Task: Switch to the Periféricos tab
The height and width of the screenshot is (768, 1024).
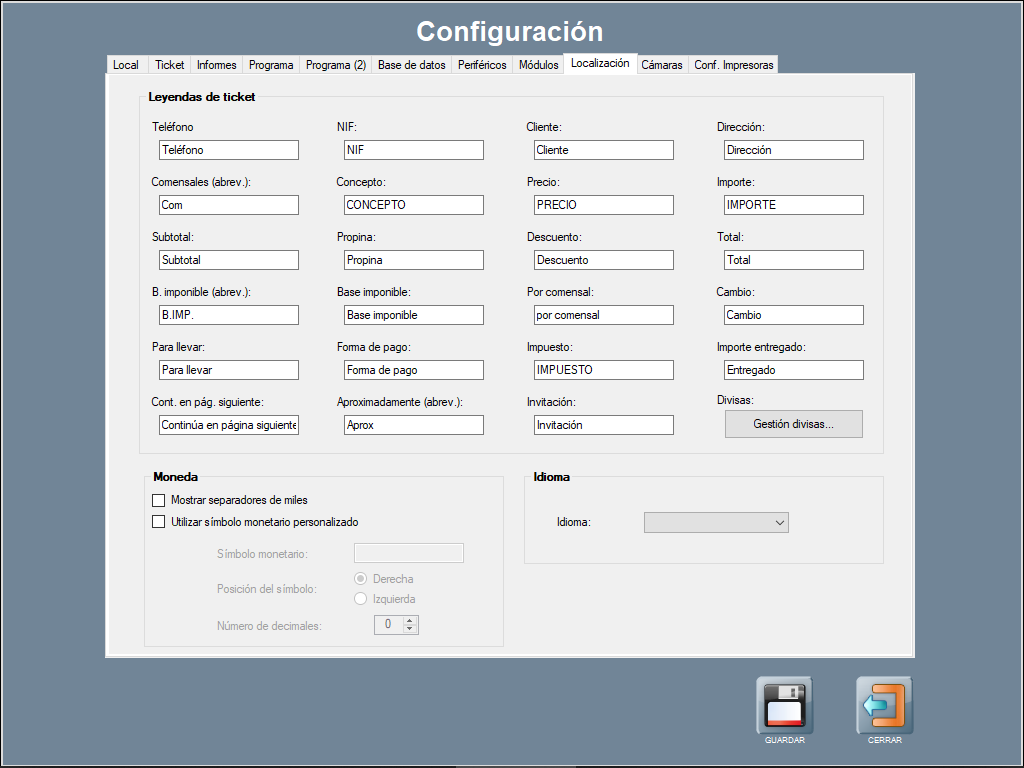Action: click(x=482, y=65)
